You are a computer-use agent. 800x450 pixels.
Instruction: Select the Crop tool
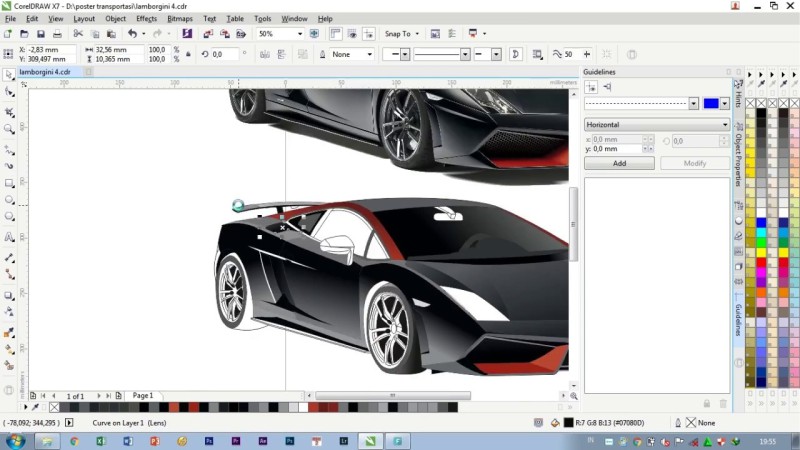pos(9,112)
